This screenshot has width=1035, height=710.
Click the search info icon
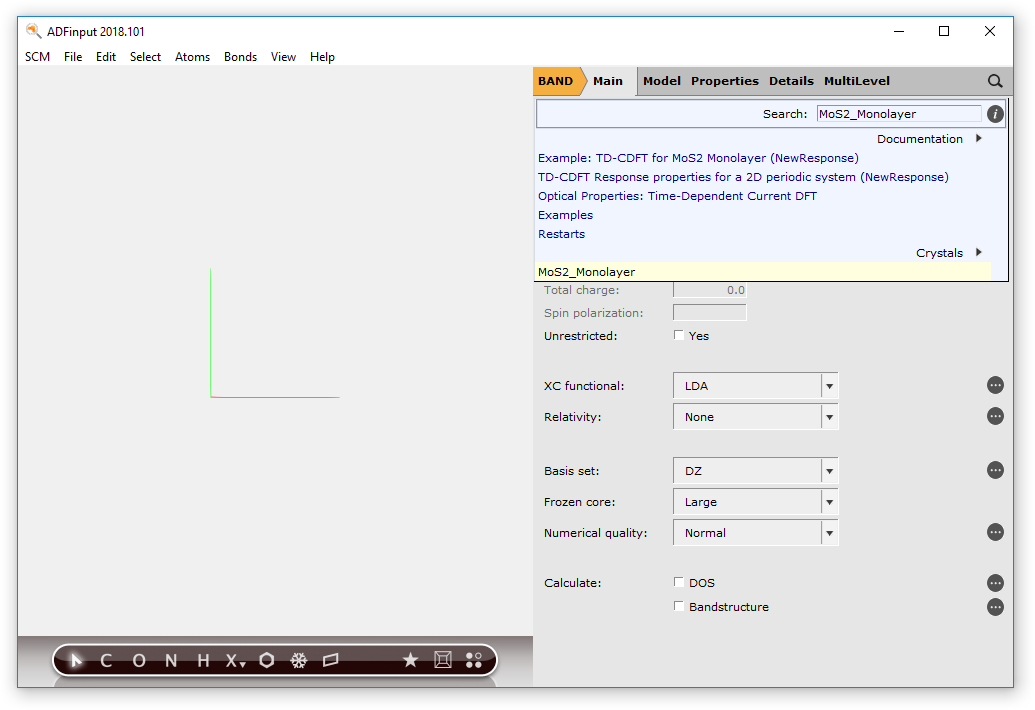coord(995,114)
